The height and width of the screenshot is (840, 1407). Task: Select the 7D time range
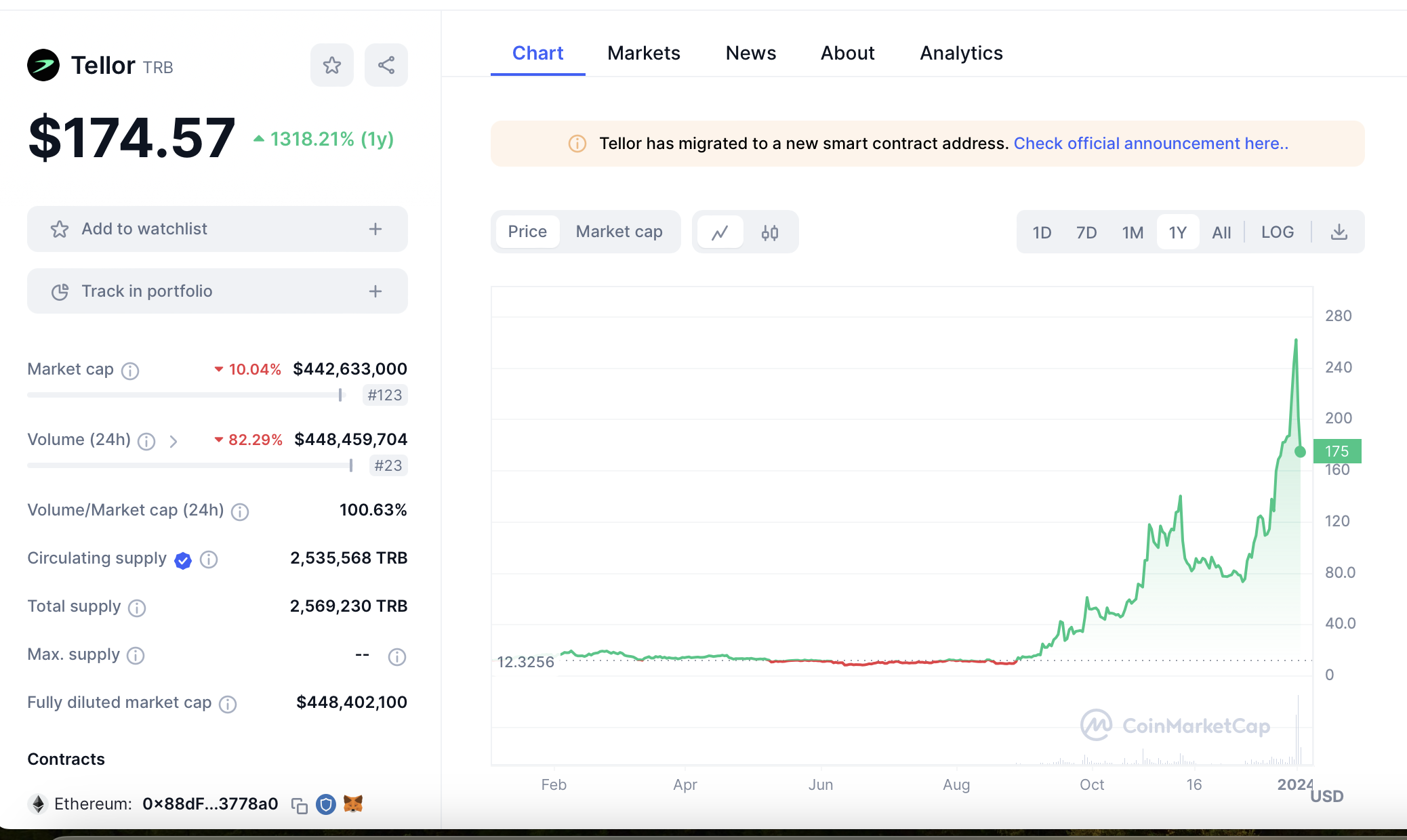1086,232
